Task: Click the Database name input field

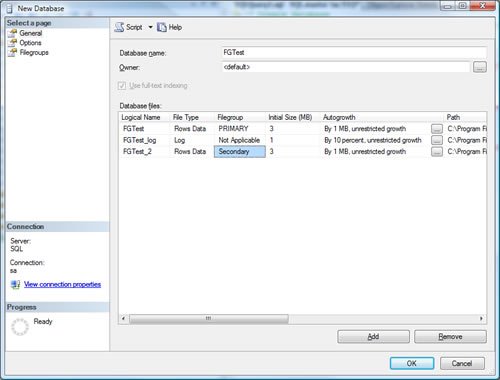Action: click(354, 52)
